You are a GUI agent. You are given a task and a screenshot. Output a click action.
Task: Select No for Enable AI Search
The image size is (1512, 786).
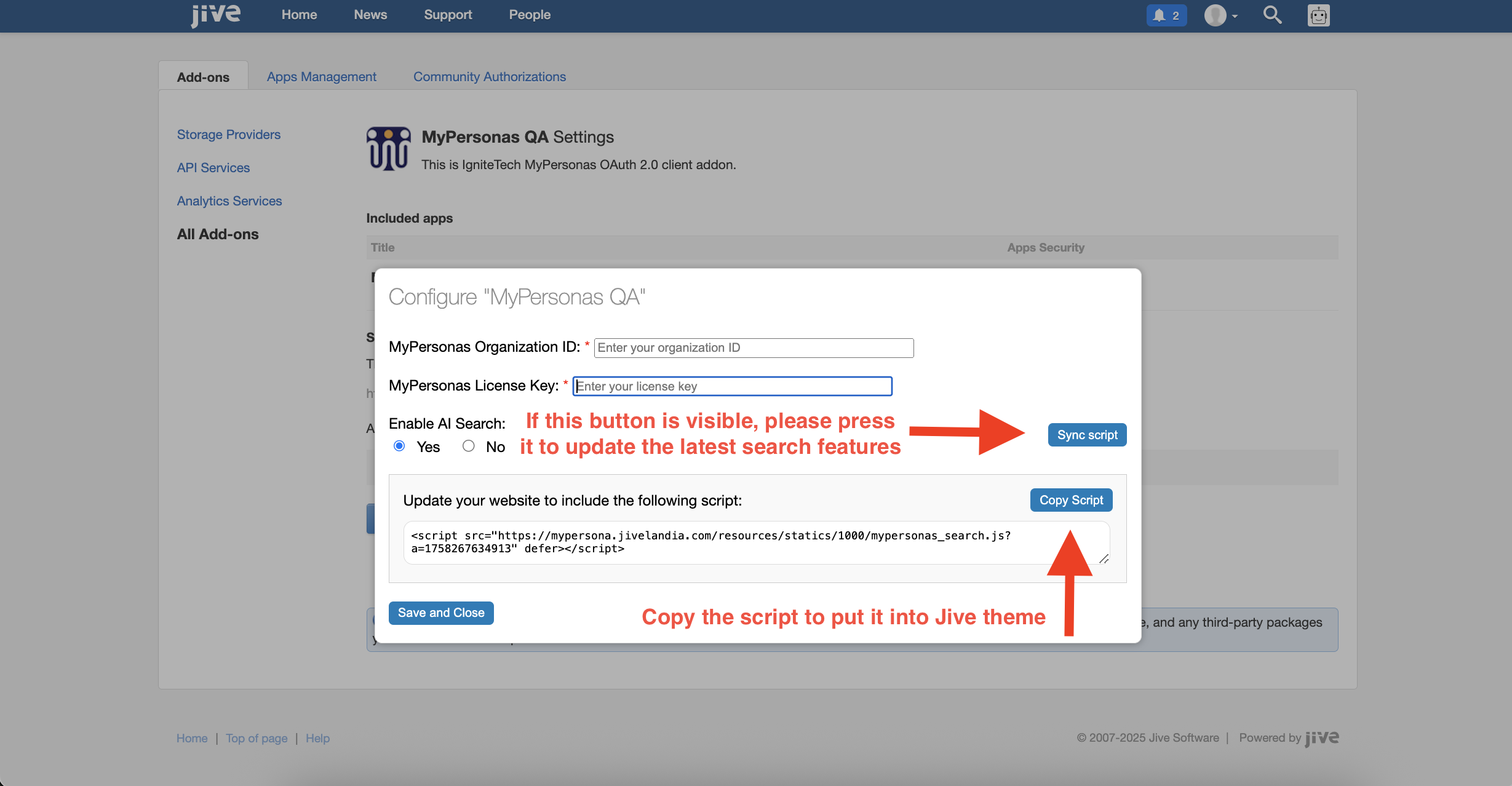(x=469, y=446)
